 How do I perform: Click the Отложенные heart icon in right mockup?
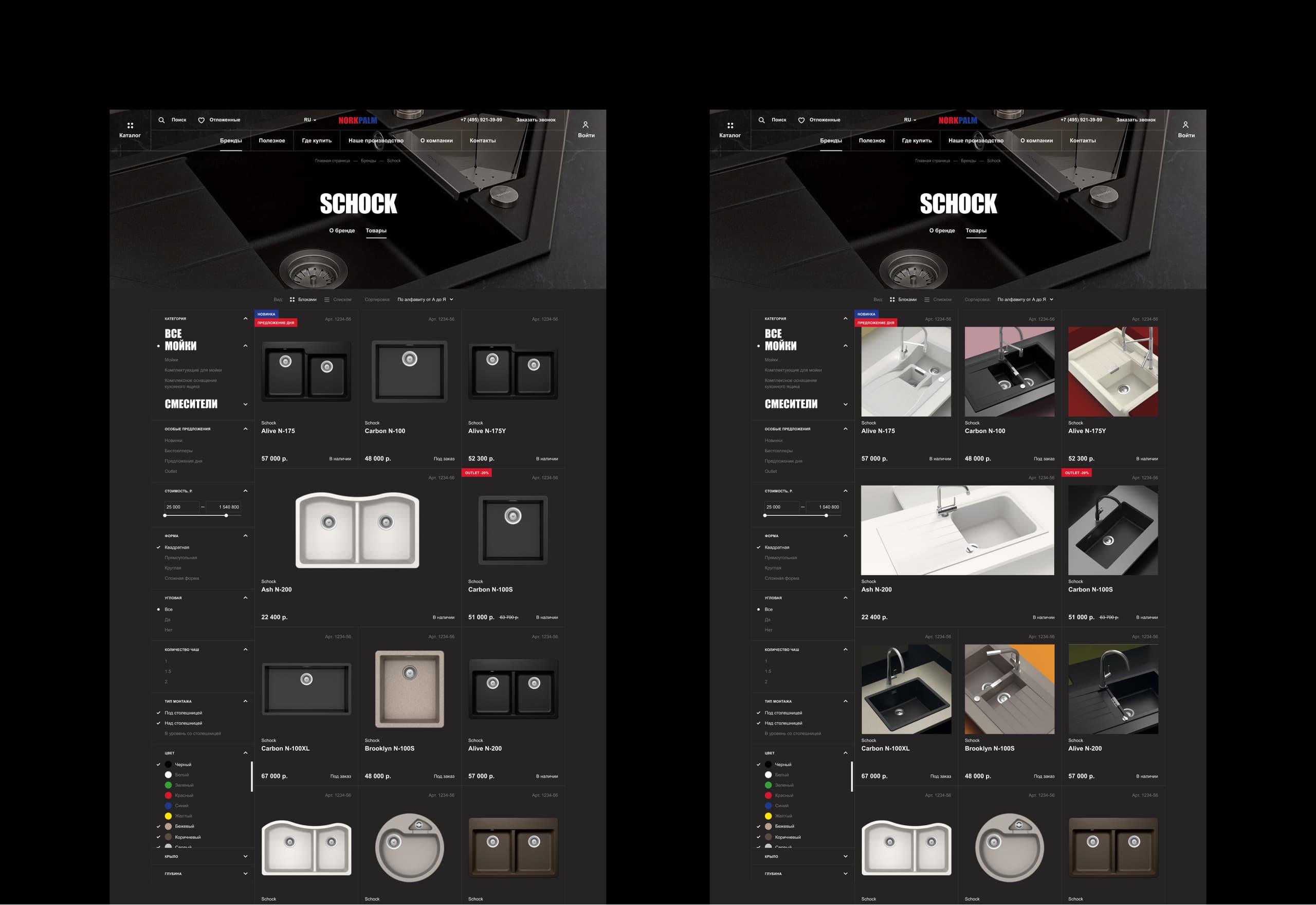click(801, 120)
